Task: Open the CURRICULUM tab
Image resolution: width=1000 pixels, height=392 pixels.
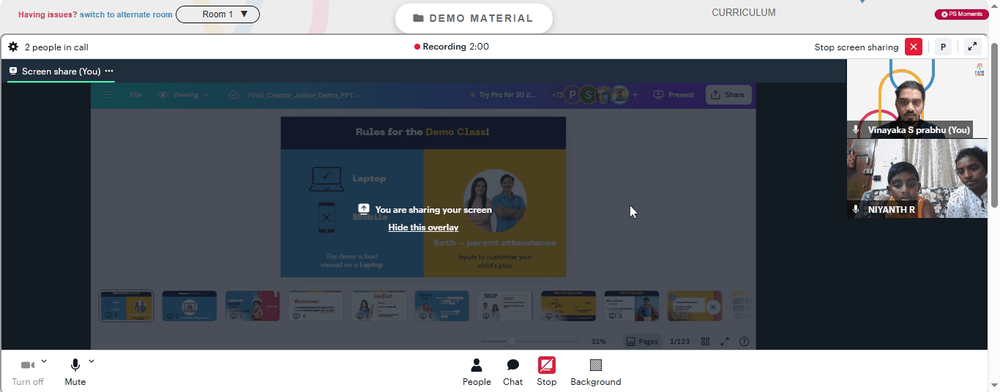Action: (x=744, y=12)
